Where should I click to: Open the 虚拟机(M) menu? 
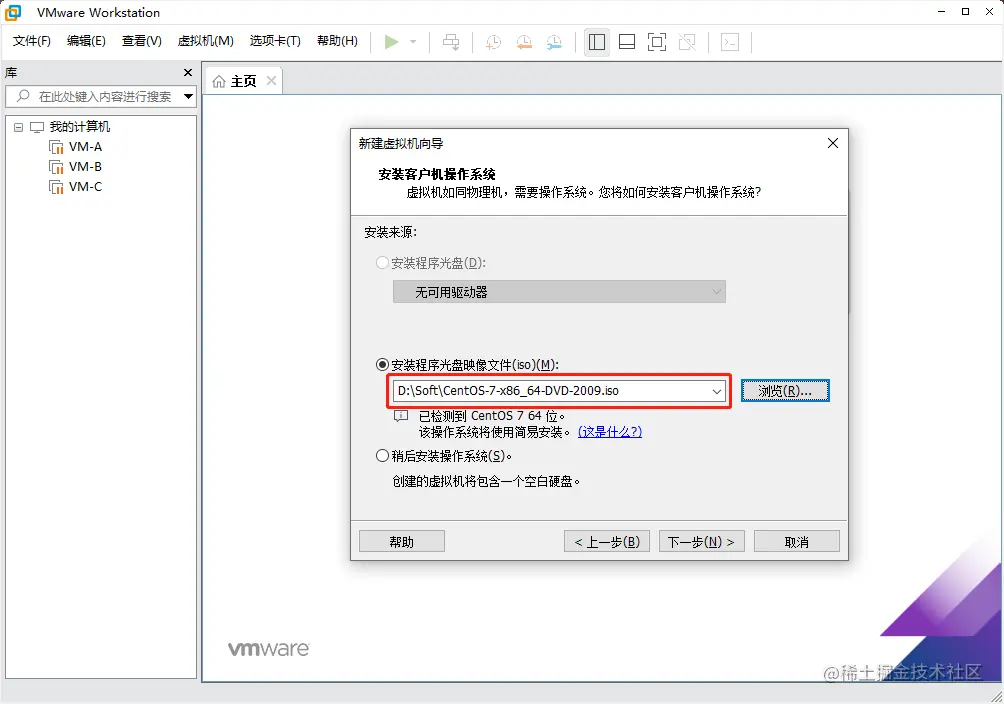(206, 41)
